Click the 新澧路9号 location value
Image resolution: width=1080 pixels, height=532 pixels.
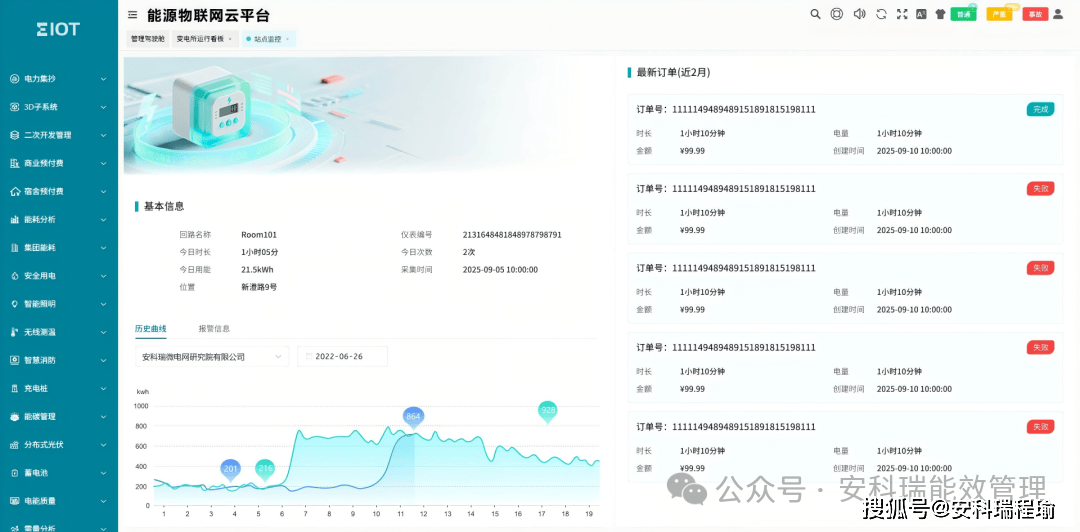pyautogui.click(x=259, y=287)
